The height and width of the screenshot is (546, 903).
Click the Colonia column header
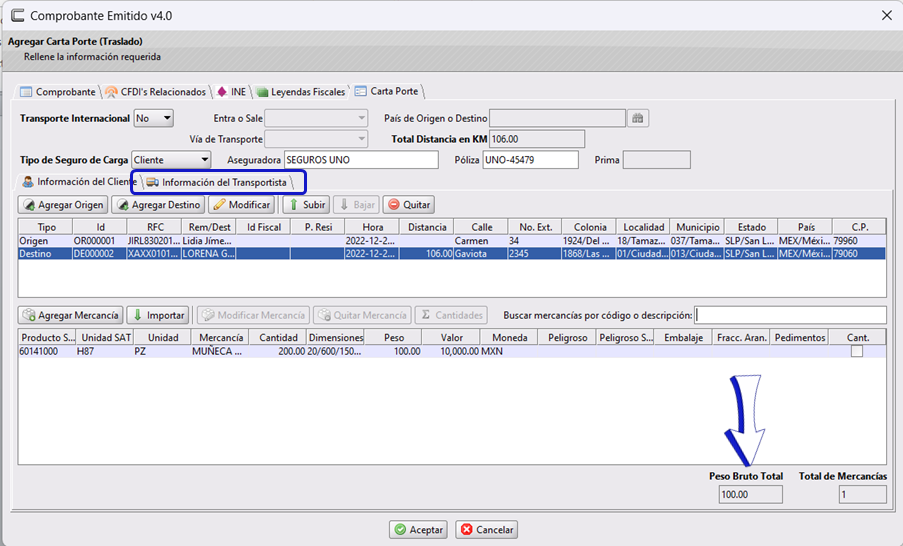pos(589,227)
